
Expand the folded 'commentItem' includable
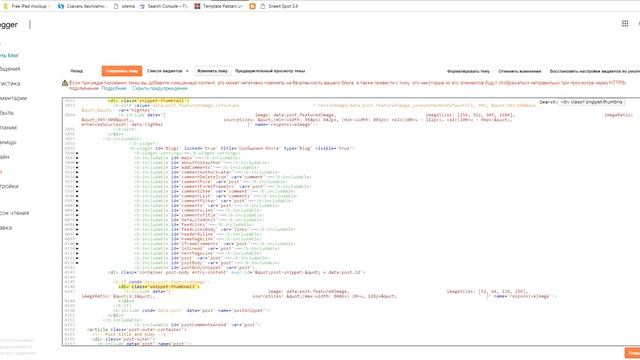click(x=77, y=191)
